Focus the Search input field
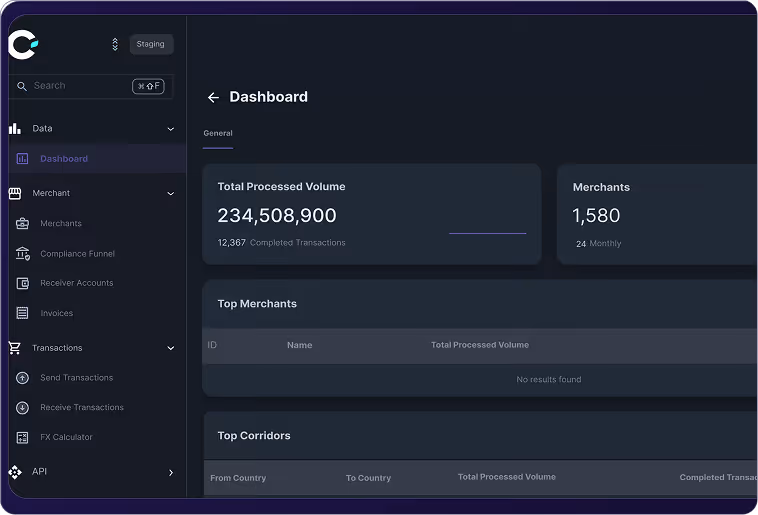Viewport: 758px width, 515px height. point(91,86)
